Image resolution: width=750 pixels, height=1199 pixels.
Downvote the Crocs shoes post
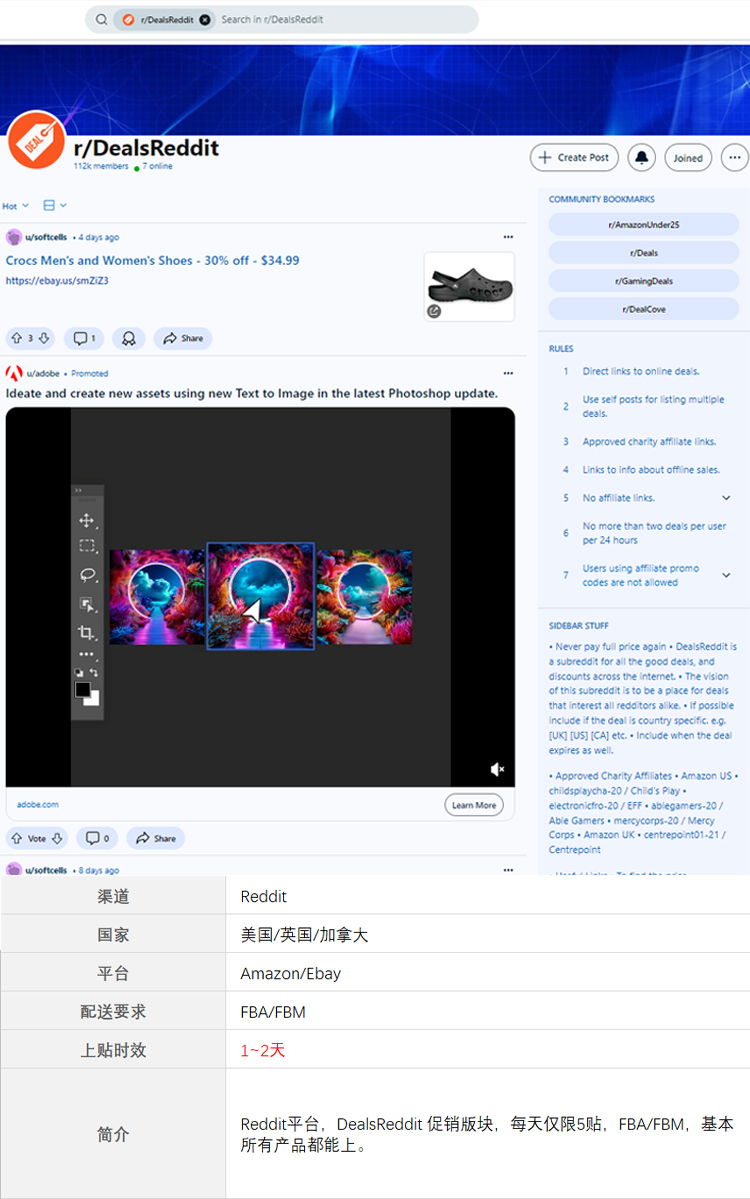[x=44, y=339]
